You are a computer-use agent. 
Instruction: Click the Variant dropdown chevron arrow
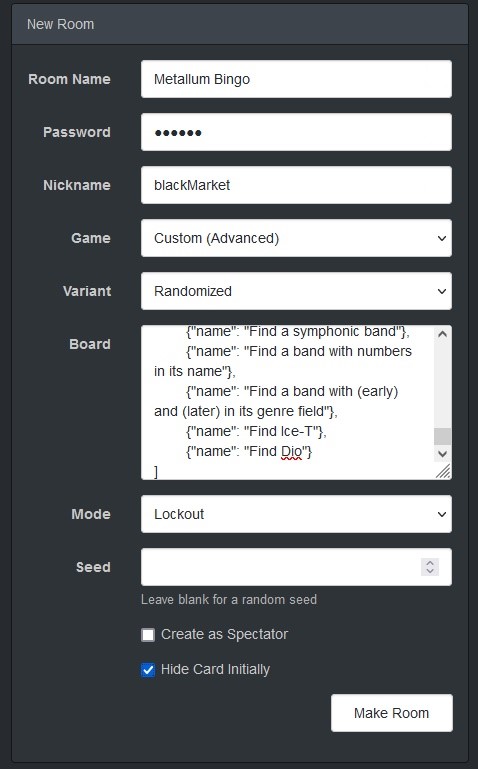pyautogui.click(x=442, y=291)
